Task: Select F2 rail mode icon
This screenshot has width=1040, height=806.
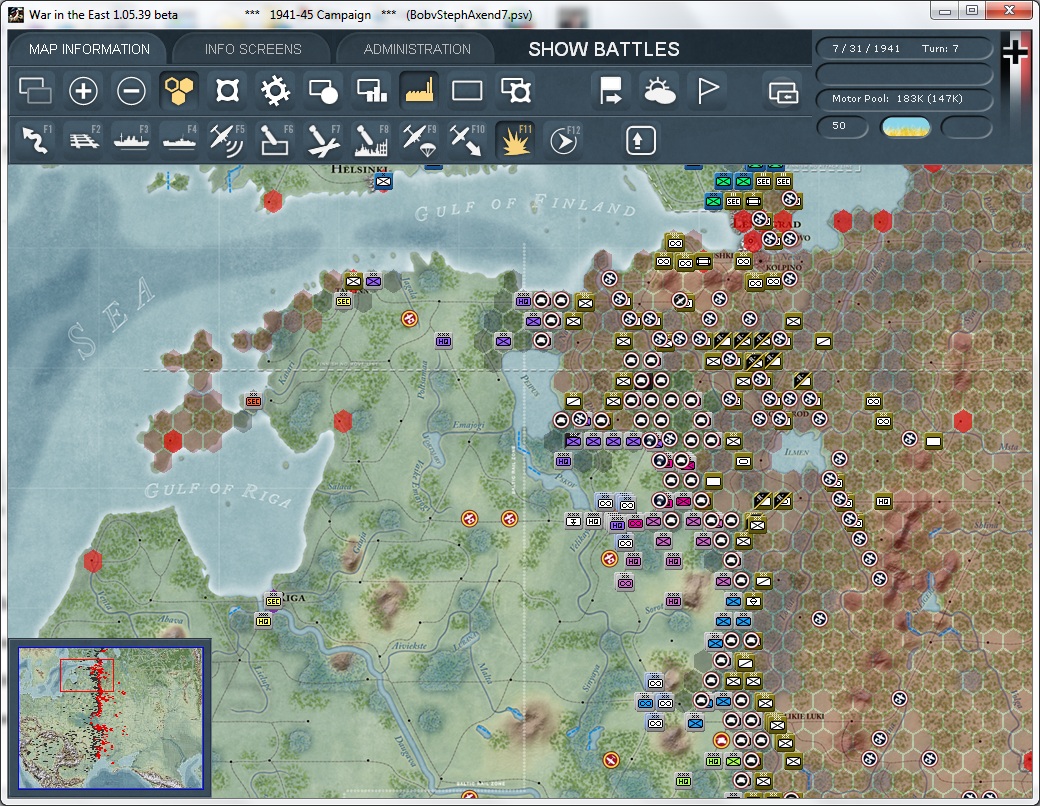Action: (84, 139)
